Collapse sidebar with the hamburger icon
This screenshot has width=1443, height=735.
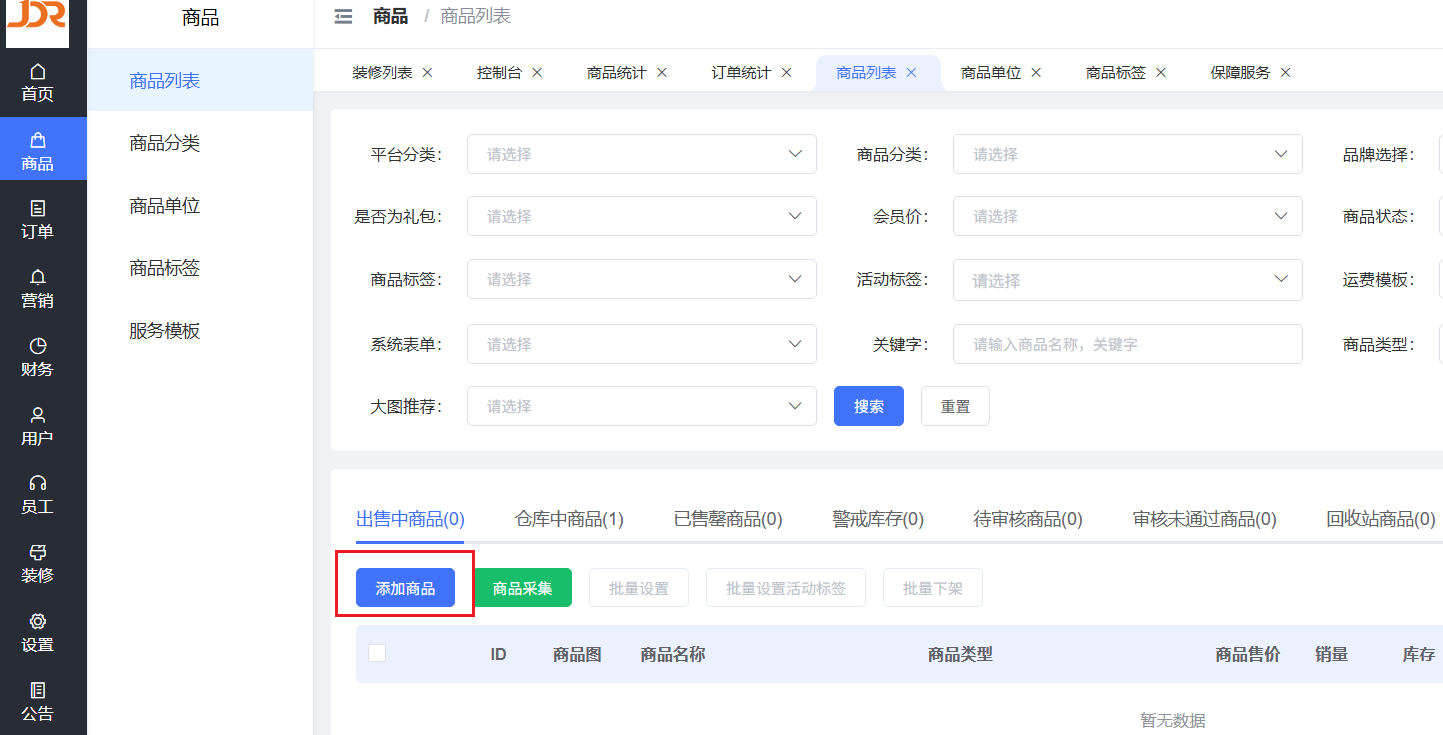click(x=343, y=16)
